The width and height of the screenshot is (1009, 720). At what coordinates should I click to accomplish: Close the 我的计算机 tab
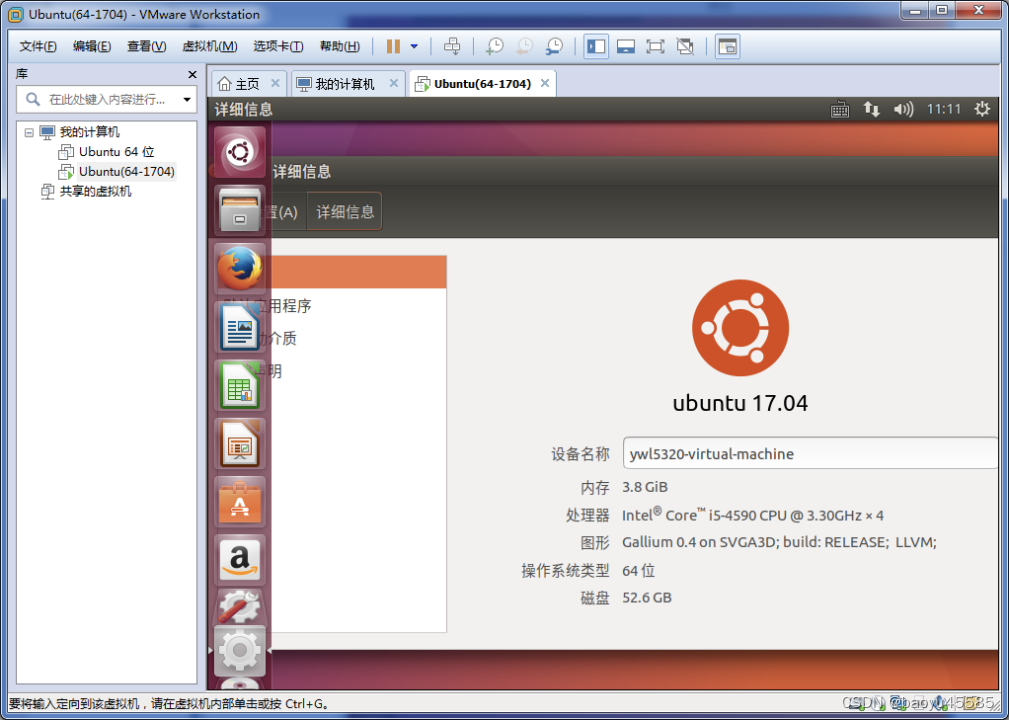tap(394, 84)
